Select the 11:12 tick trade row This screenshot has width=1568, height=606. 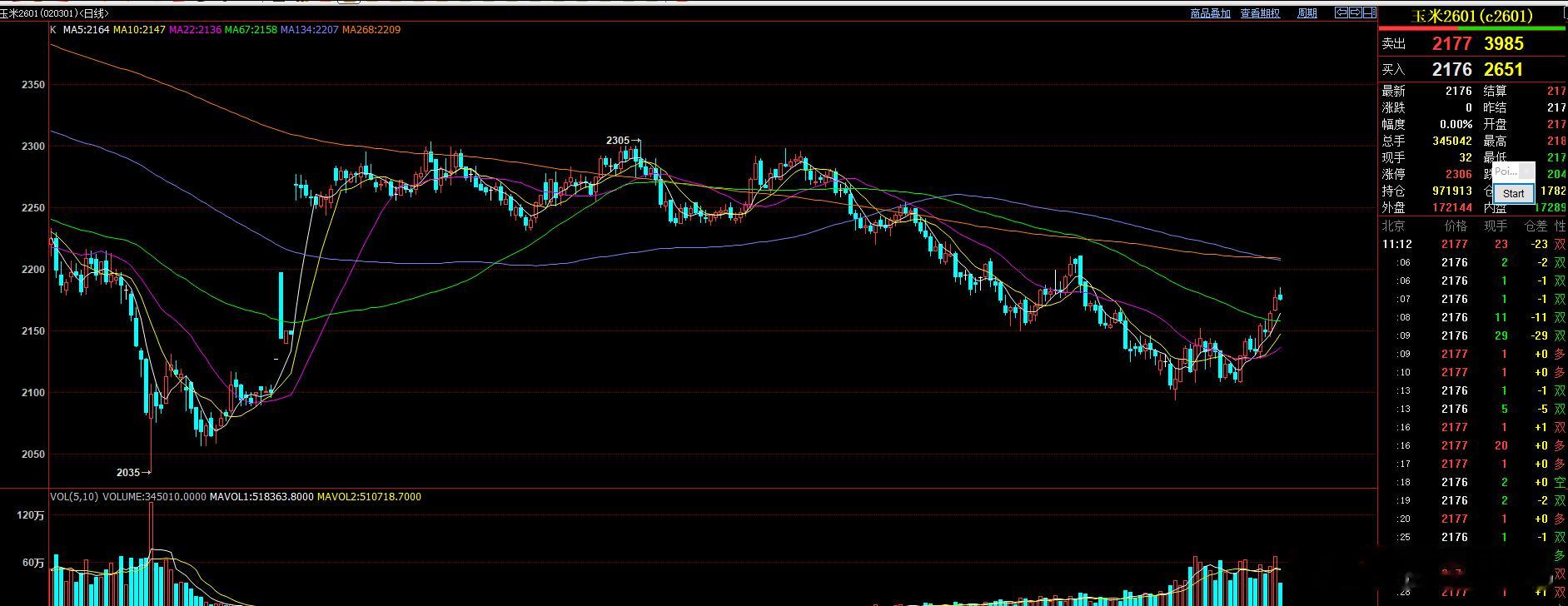pos(1473,244)
